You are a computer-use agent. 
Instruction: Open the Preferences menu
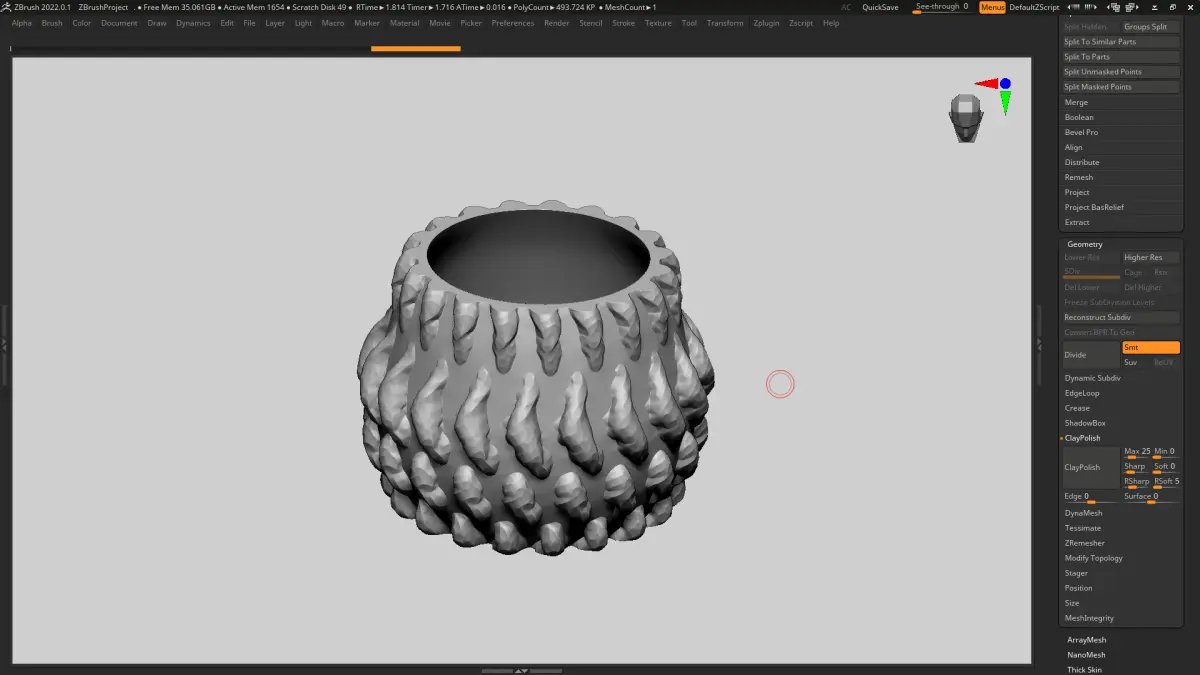(x=513, y=23)
